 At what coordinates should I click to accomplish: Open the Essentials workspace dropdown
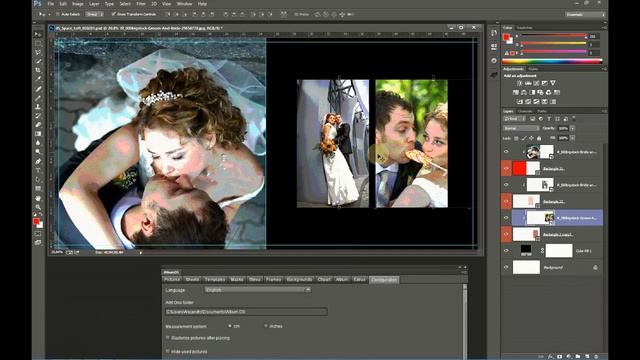[585, 14]
